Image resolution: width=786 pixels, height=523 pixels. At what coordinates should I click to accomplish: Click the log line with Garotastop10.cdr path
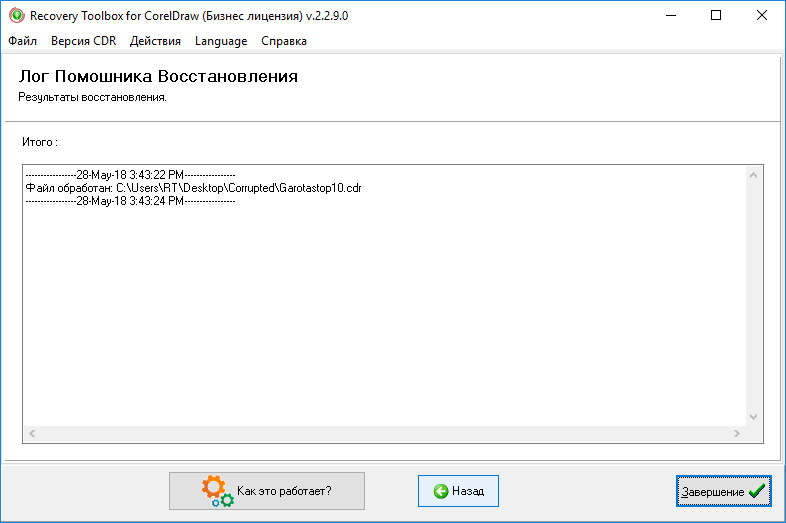tap(193, 188)
